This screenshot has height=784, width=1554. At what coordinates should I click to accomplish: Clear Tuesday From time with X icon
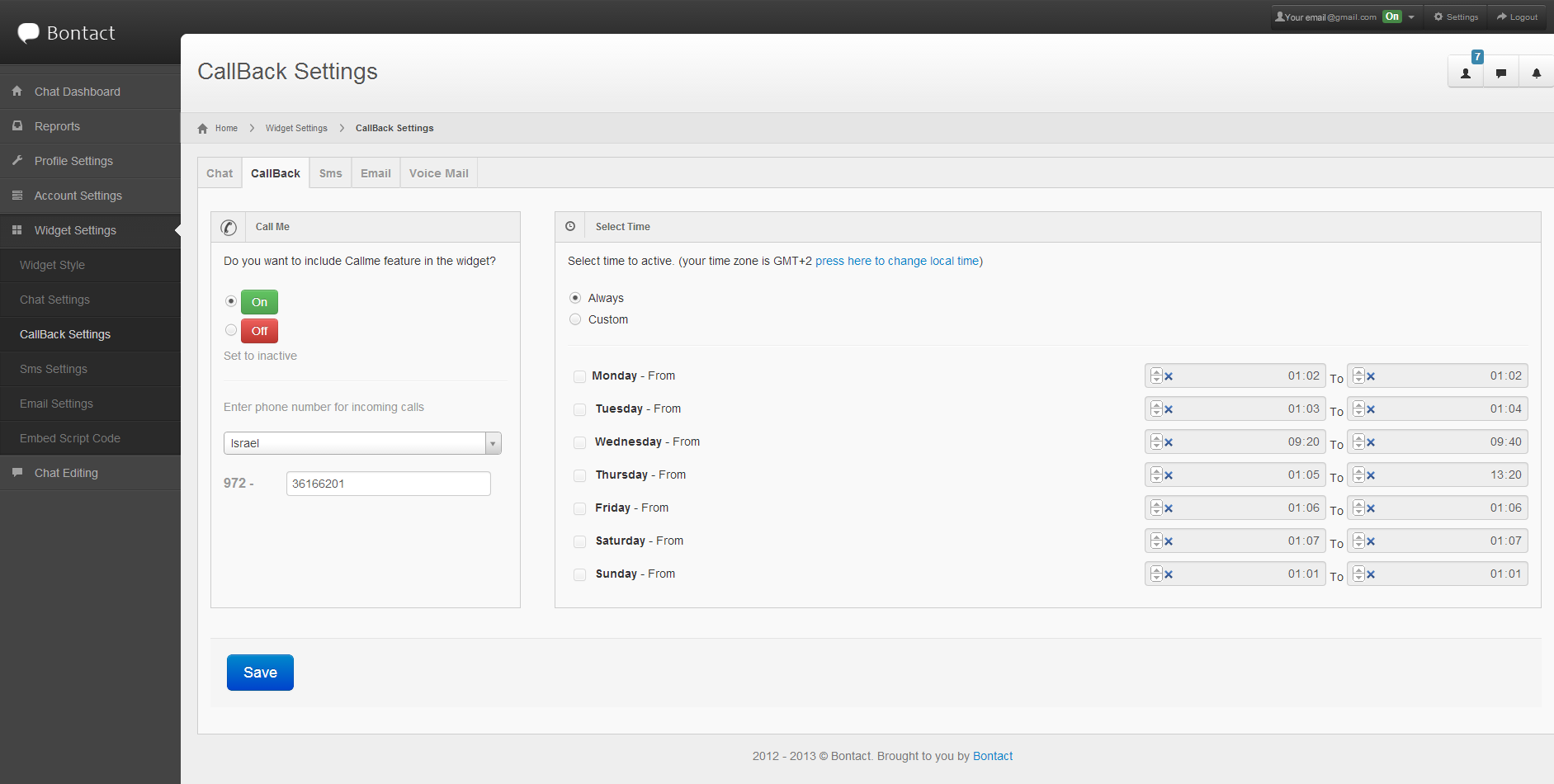tap(1169, 409)
